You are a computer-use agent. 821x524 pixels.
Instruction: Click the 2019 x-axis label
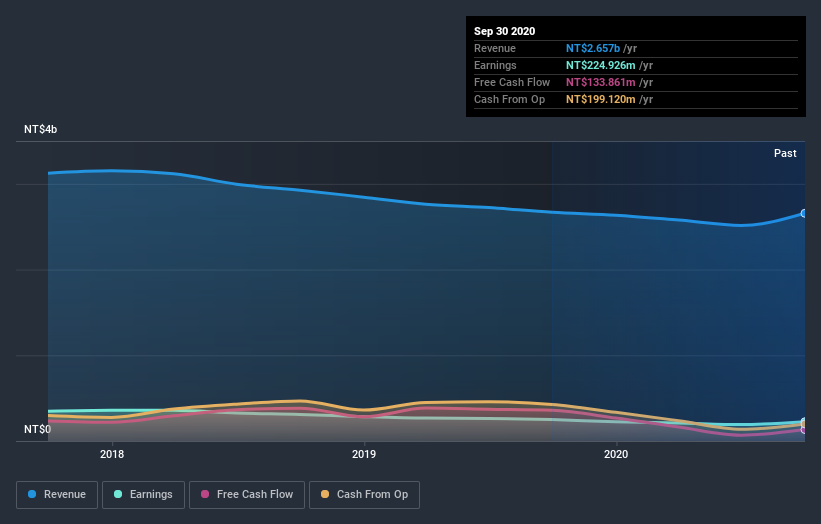point(364,454)
